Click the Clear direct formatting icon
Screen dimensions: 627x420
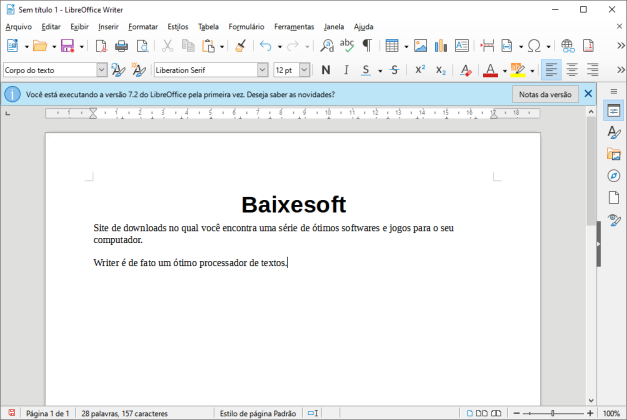coord(465,70)
